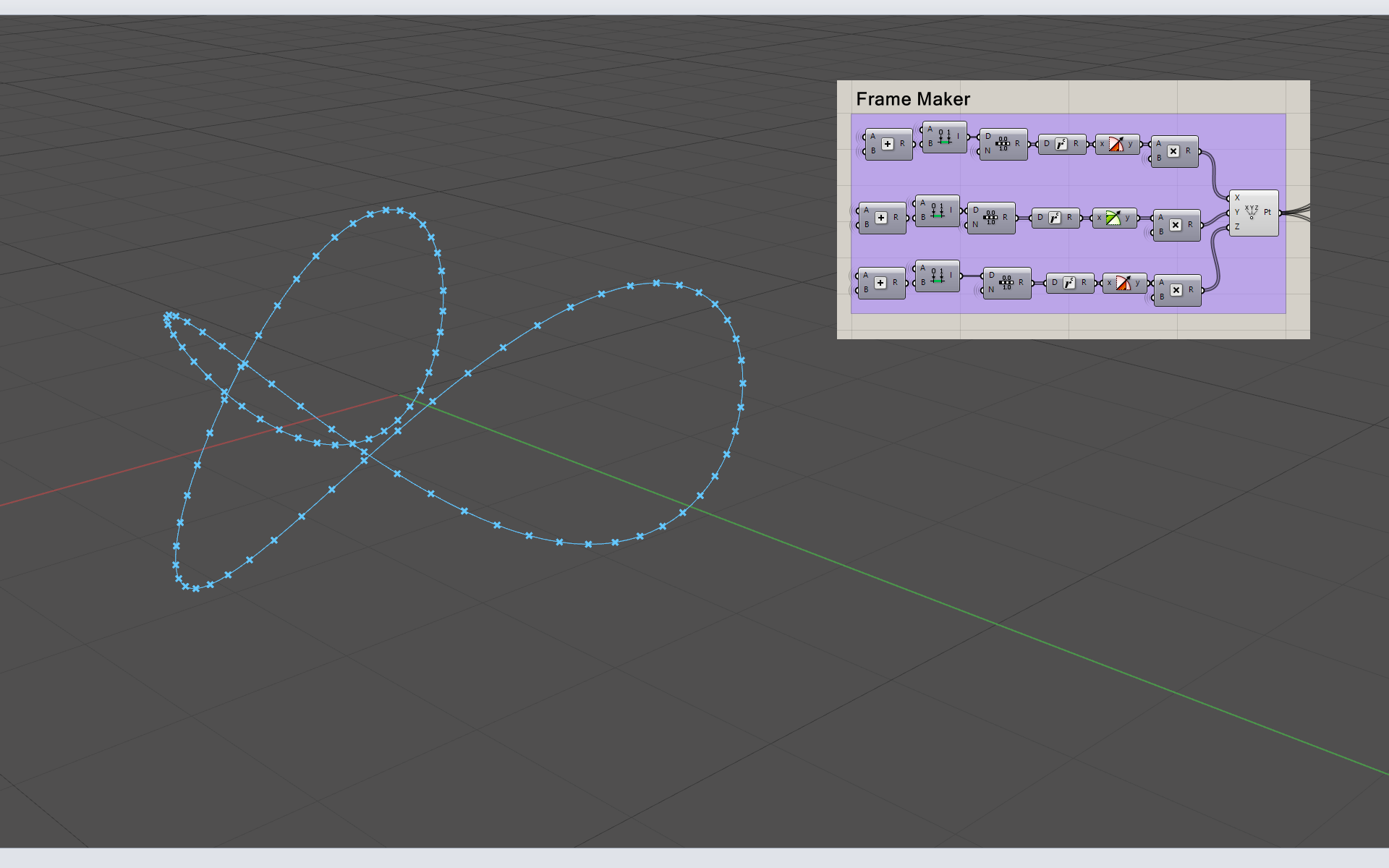Select the top row Construct Domain component

945,137
